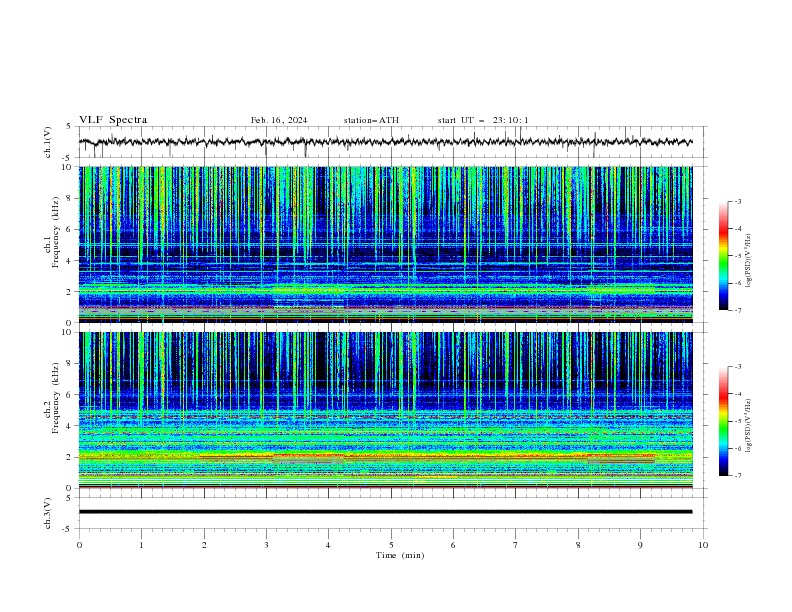Click the "-3" label on ch.1 colorbar
This screenshot has height=612, width=792.
click(x=738, y=201)
